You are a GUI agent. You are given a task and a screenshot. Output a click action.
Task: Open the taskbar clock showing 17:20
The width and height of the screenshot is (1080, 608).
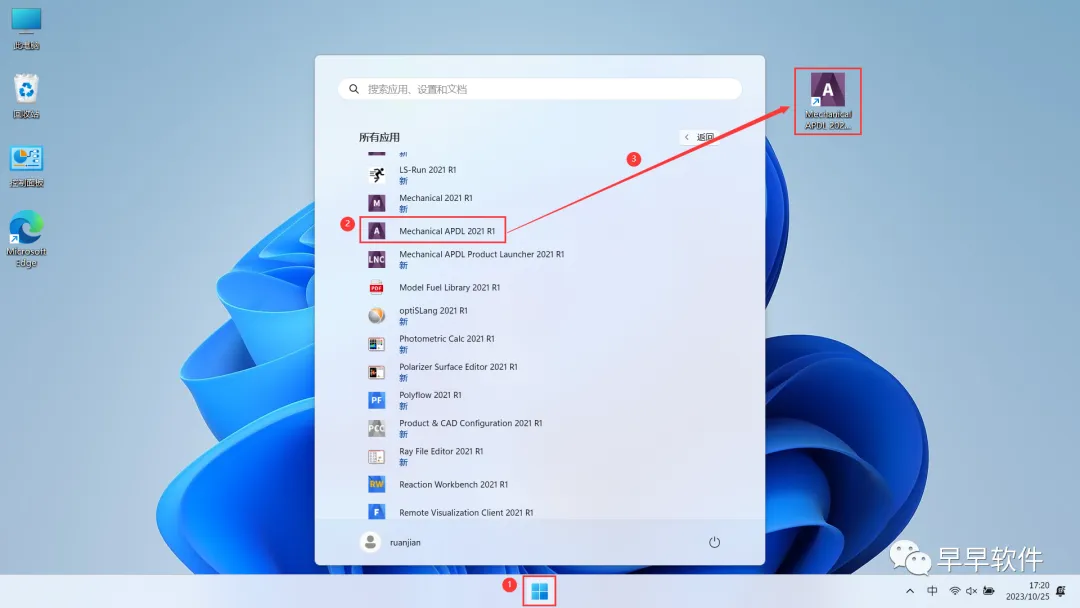[1028, 591]
